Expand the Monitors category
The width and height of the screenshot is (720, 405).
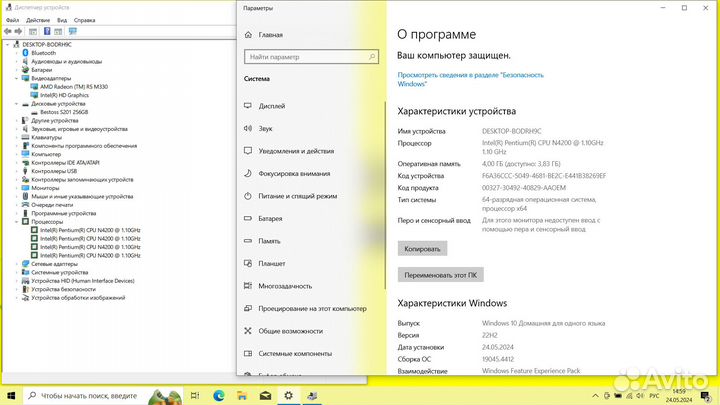17,188
